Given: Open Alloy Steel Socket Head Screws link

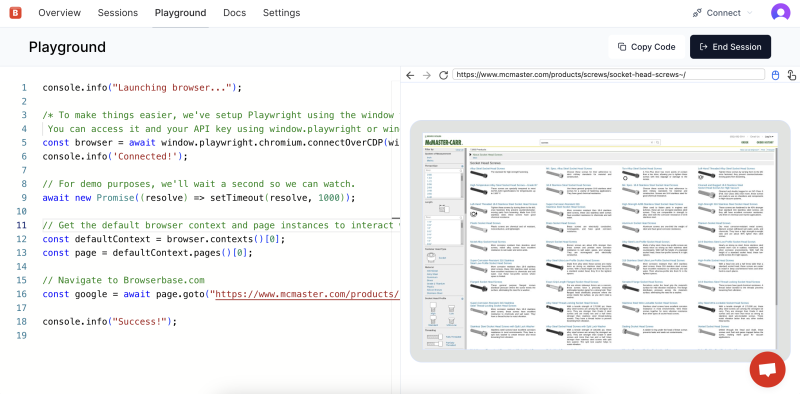Looking at the screenshot, I should pyautogui.click(x=488, y=168).
